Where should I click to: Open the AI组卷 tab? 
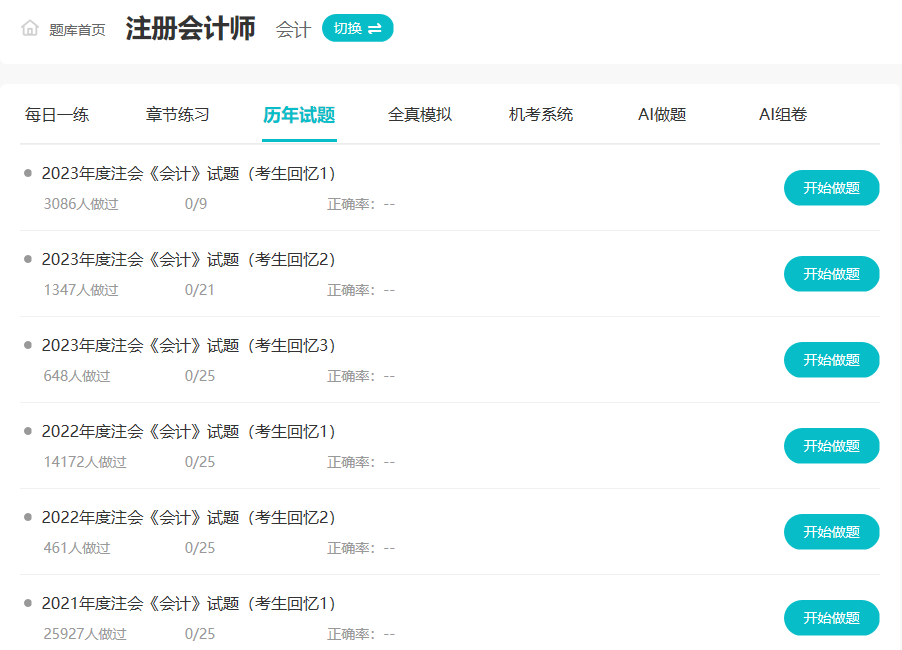(x=783, y=115)
